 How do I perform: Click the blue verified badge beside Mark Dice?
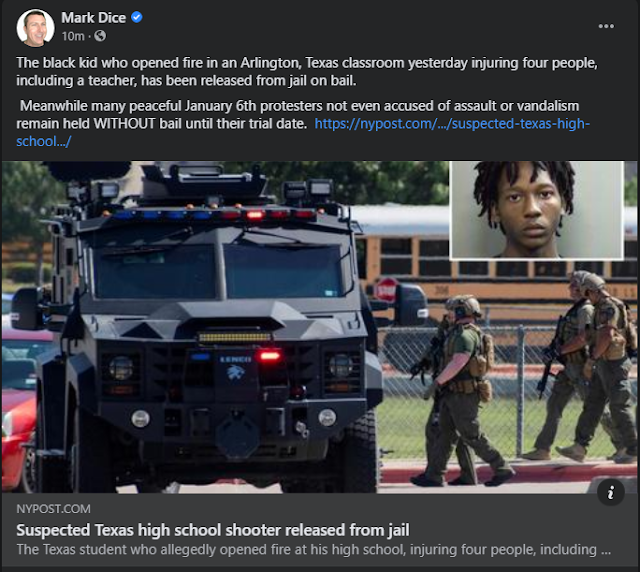(137, 17)
